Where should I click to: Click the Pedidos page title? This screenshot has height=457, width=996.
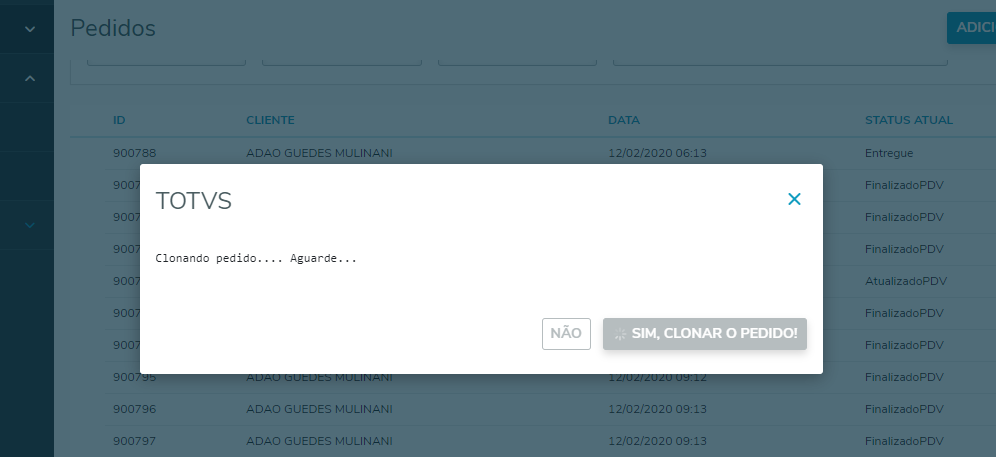tap(113, 28)
